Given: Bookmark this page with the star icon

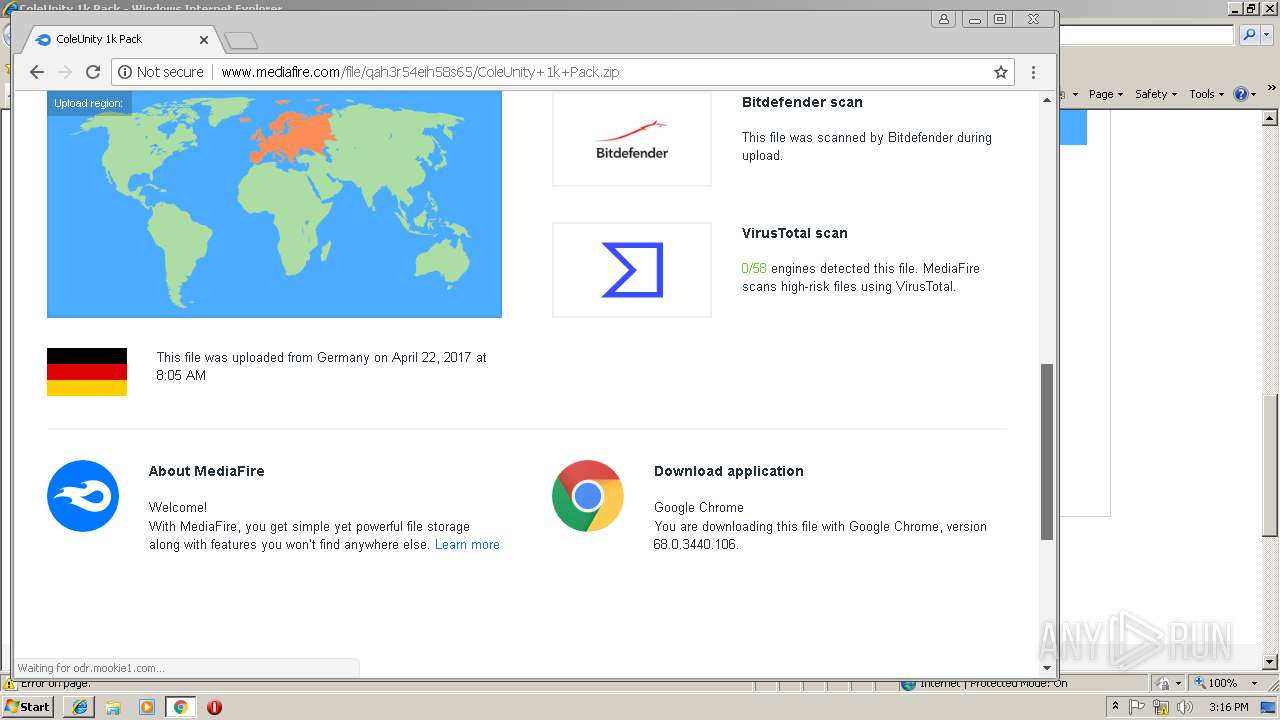Looking at the screenshot, I should [1000, 72].
